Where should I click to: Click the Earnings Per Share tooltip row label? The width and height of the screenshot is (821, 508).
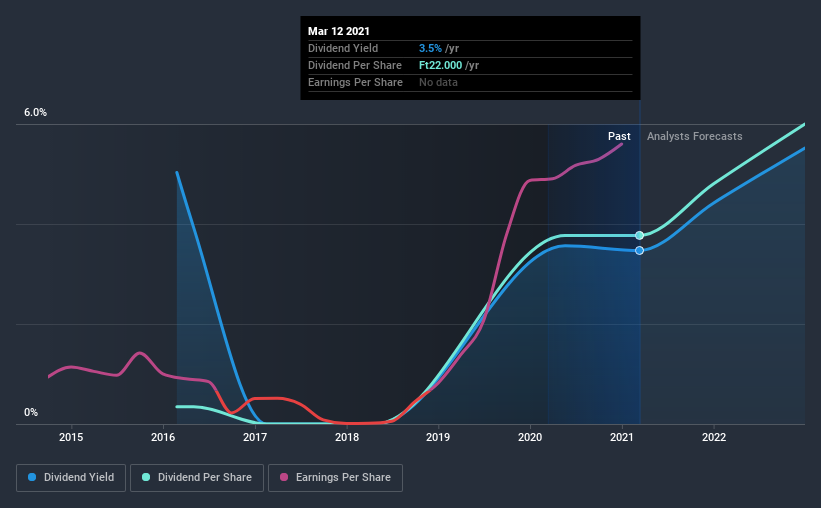[x=356, y=82]
